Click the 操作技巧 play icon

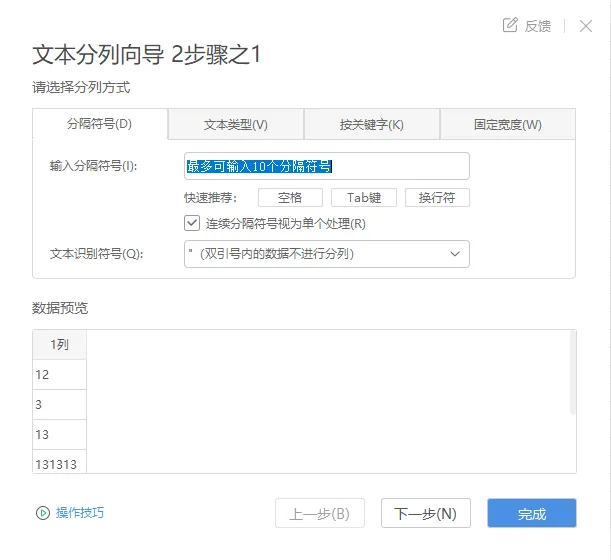[x=43, y=513]
